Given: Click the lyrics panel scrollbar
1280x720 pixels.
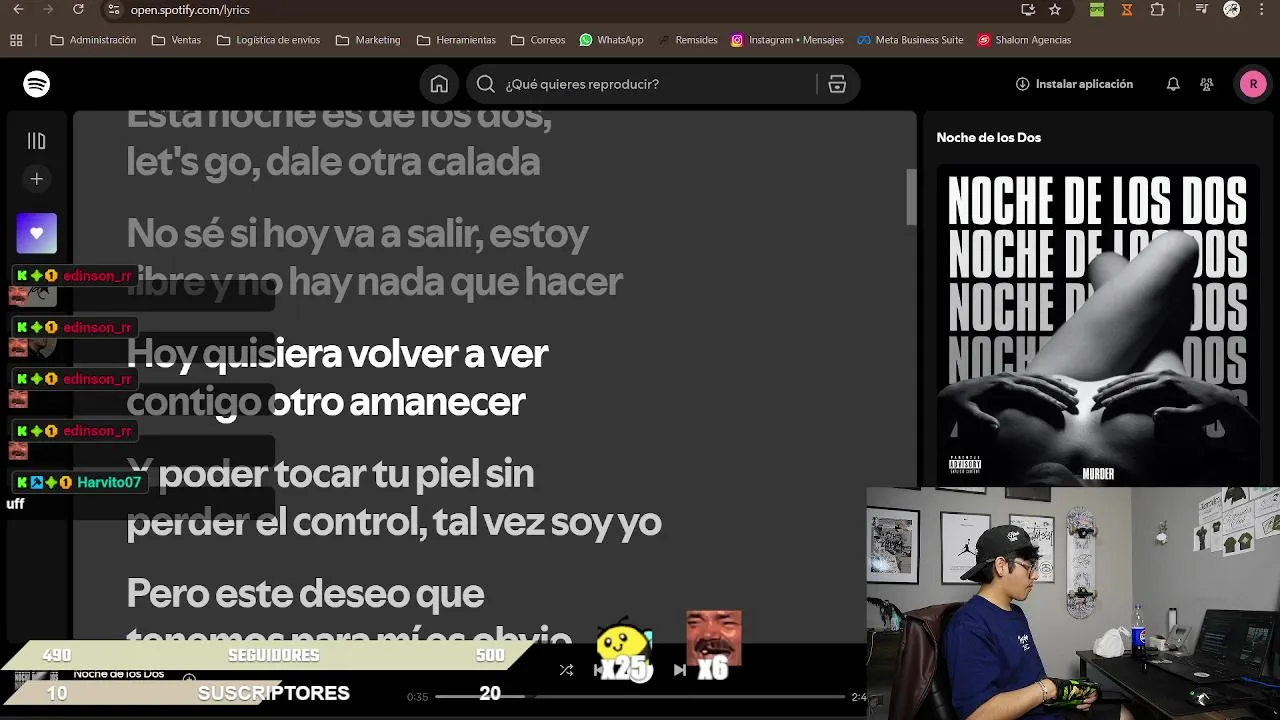Looking at the screenshot, I should coord(911,197).
